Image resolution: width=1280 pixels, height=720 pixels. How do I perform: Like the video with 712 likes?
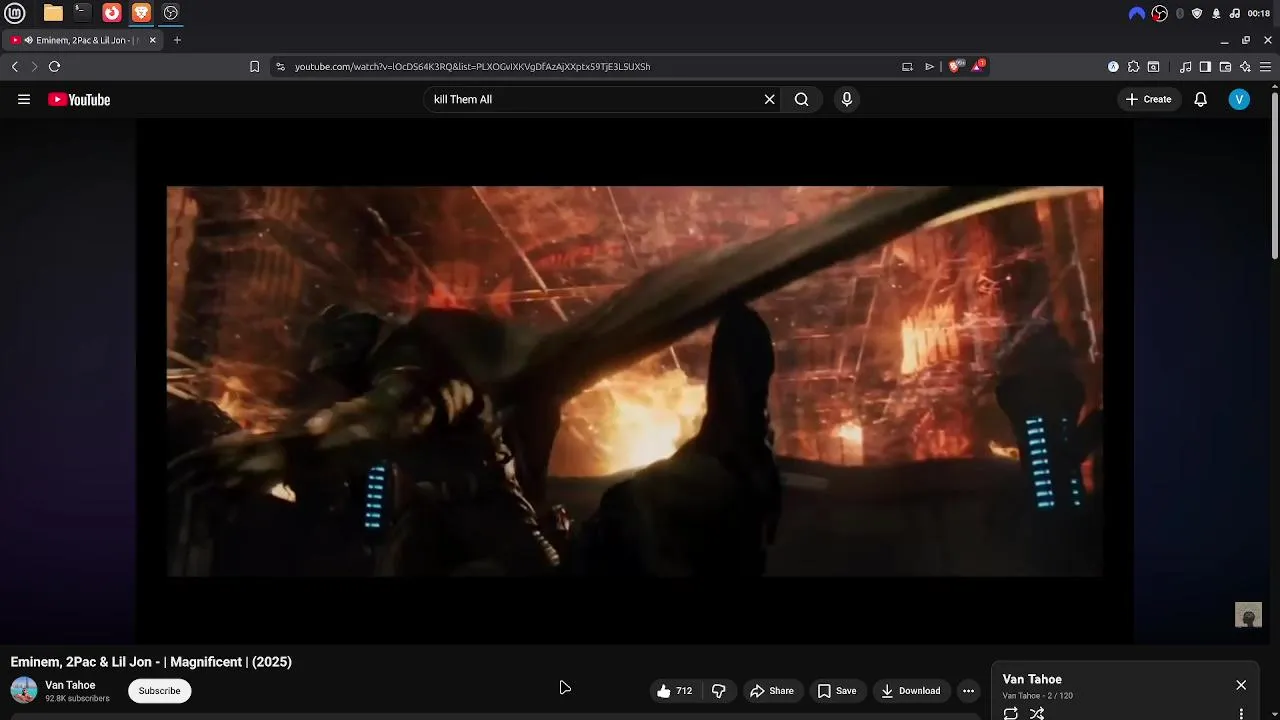pos(674,691)
